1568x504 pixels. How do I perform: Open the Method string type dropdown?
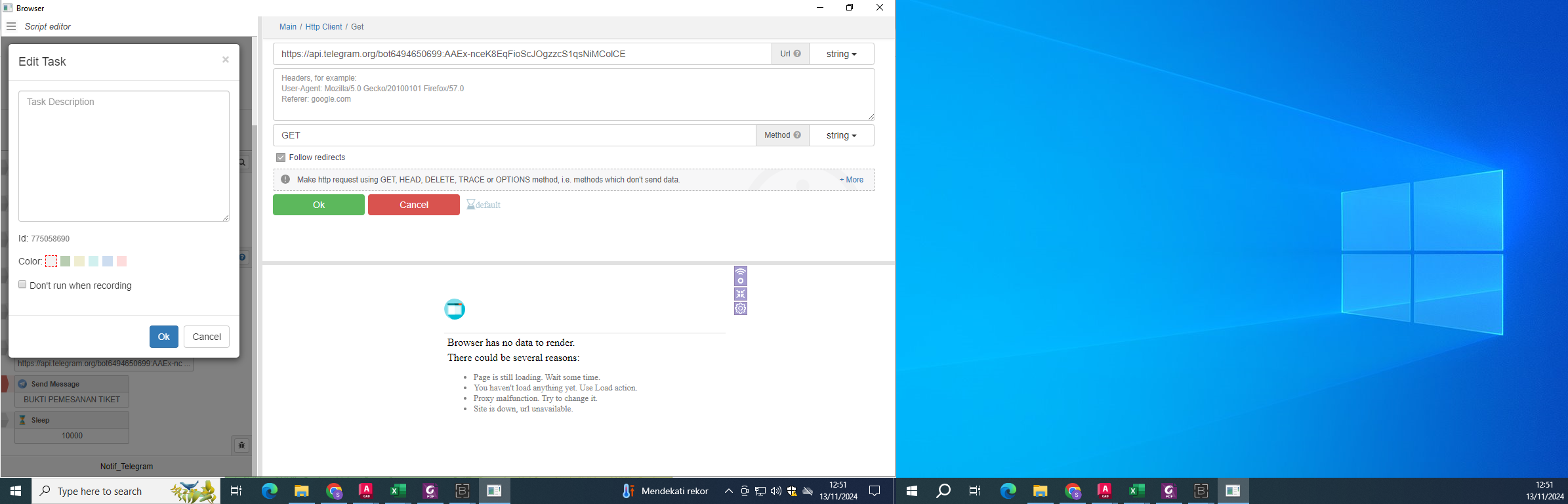841,135
